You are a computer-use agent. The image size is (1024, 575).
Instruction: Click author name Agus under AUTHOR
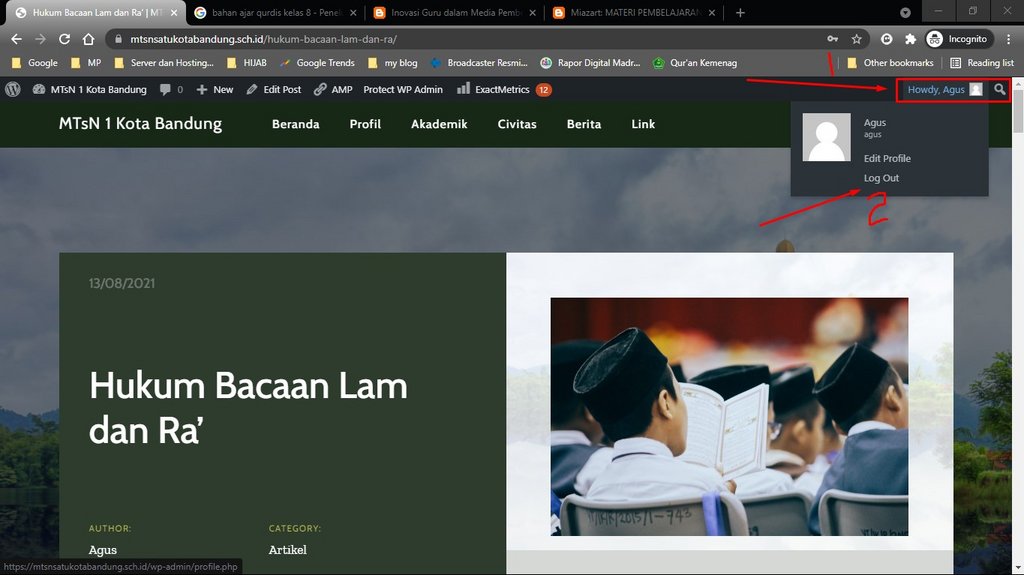(103, 550)
